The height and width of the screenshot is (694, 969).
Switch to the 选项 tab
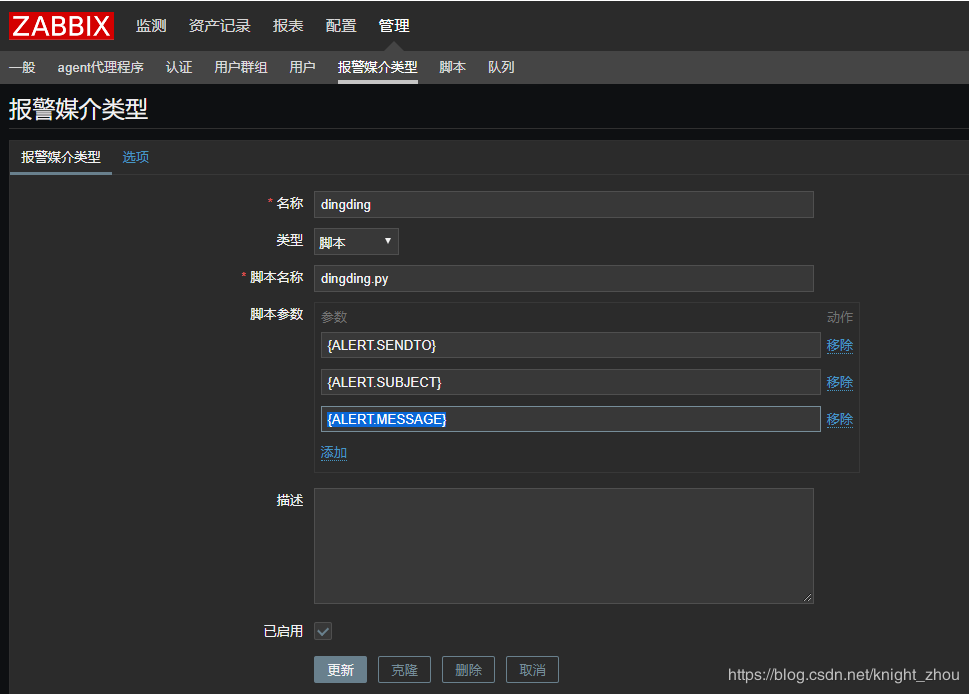[136, 157]
